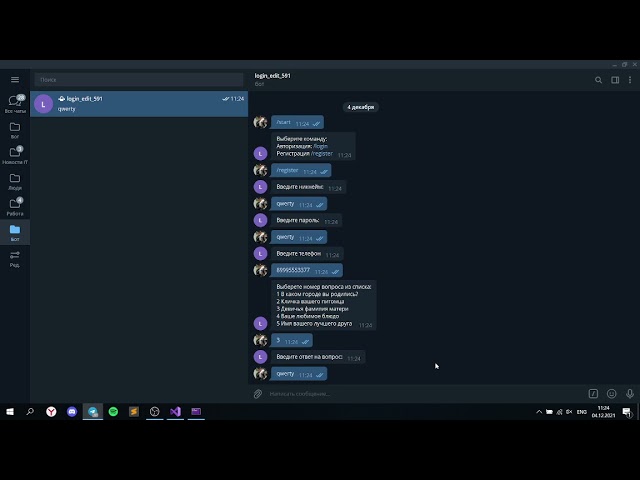The height and width of the screenshot is (480, 640).
Task: Click the user avatar beside /start message
Action: click(x=260, y=122)
